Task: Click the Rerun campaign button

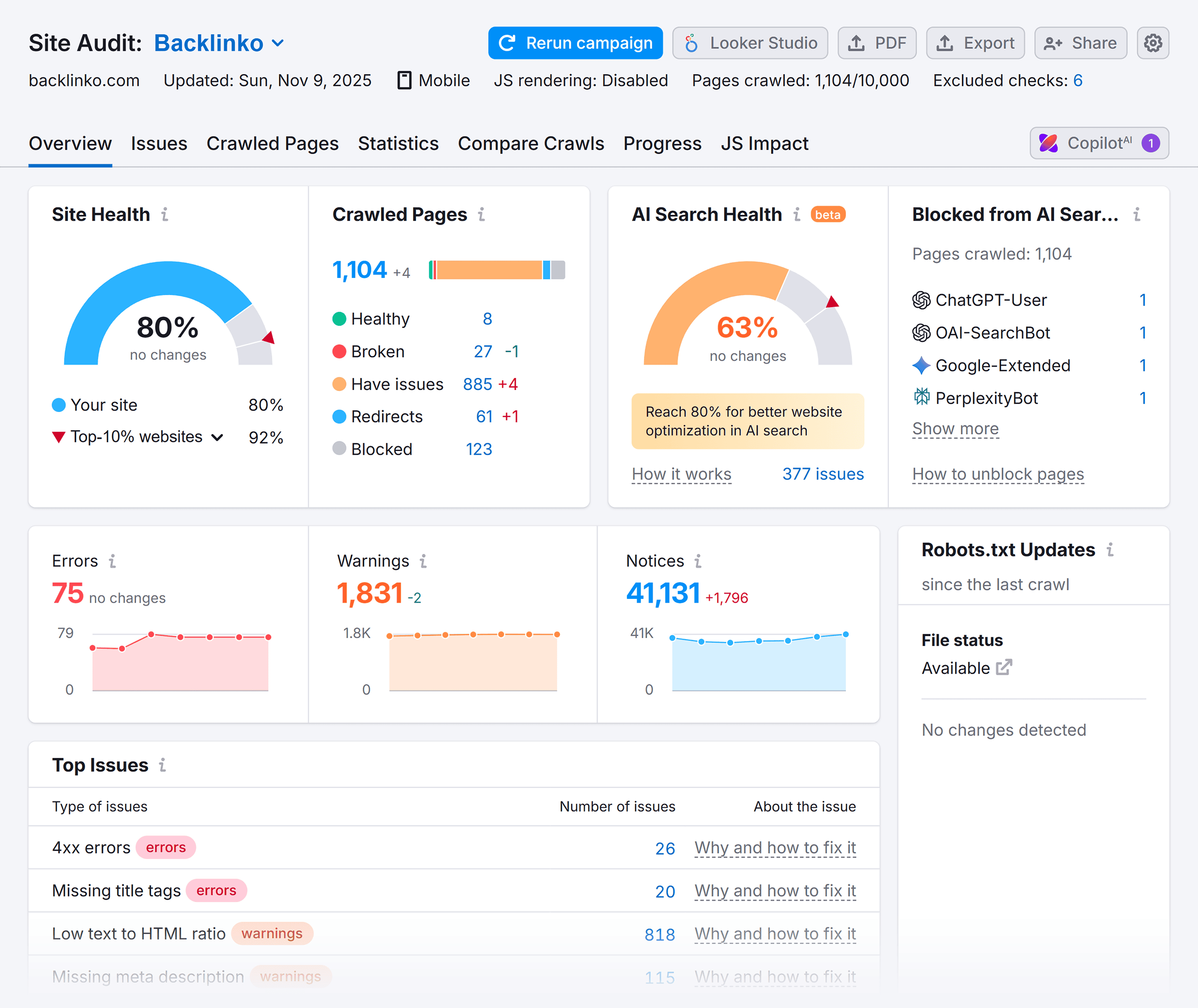Action: click(575, 43)
